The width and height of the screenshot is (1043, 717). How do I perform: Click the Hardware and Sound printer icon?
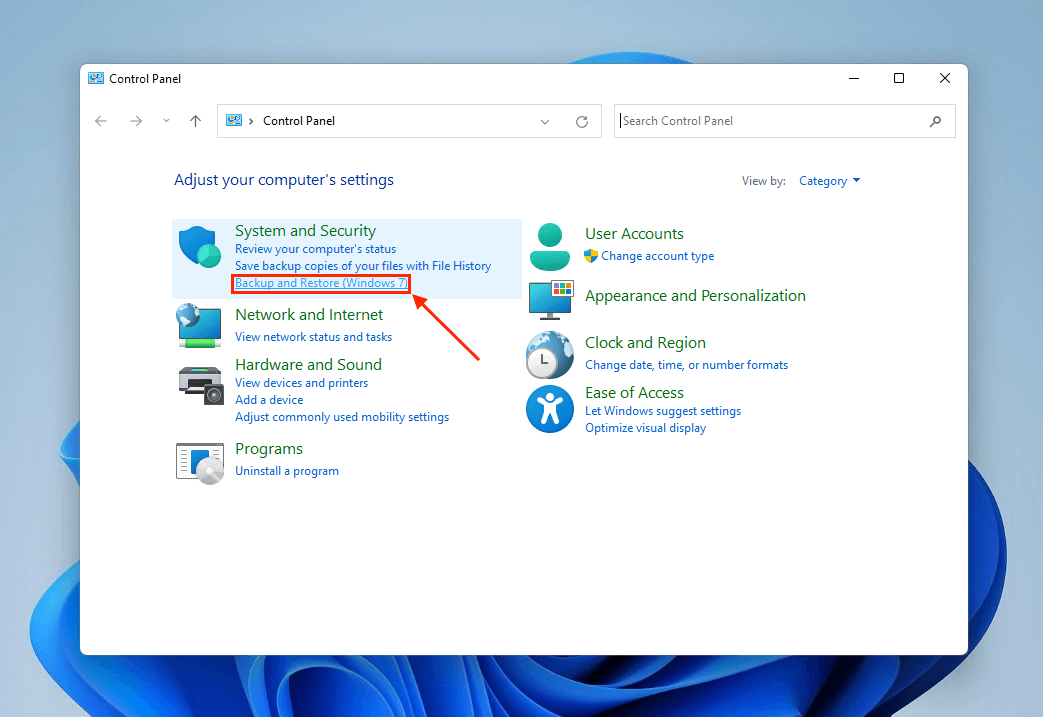200,385
